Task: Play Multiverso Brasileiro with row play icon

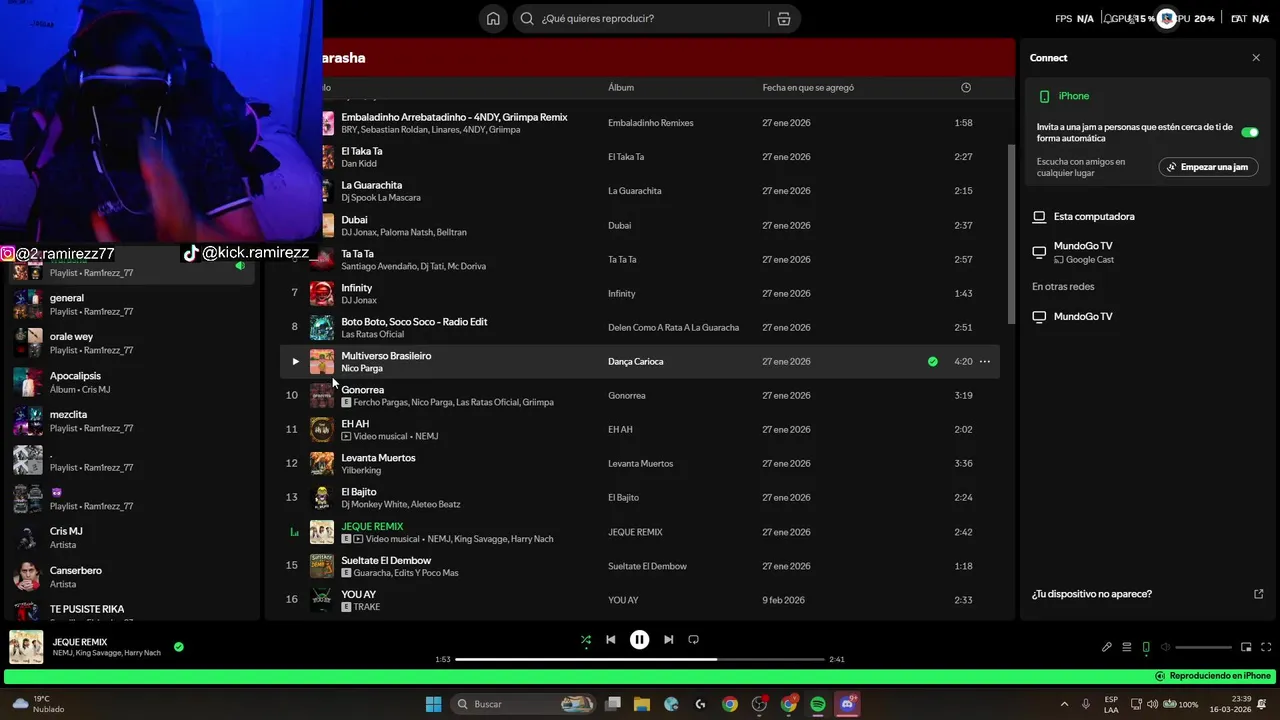Action: (x=295, y=362)
